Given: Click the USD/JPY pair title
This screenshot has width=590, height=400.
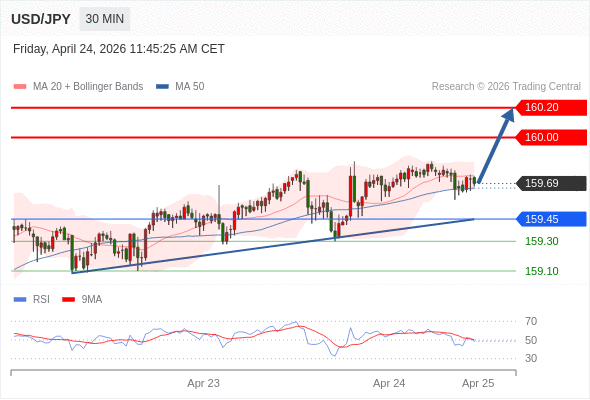Looking at the screenshot, I should pyautogui.click(x=41, y=19).
